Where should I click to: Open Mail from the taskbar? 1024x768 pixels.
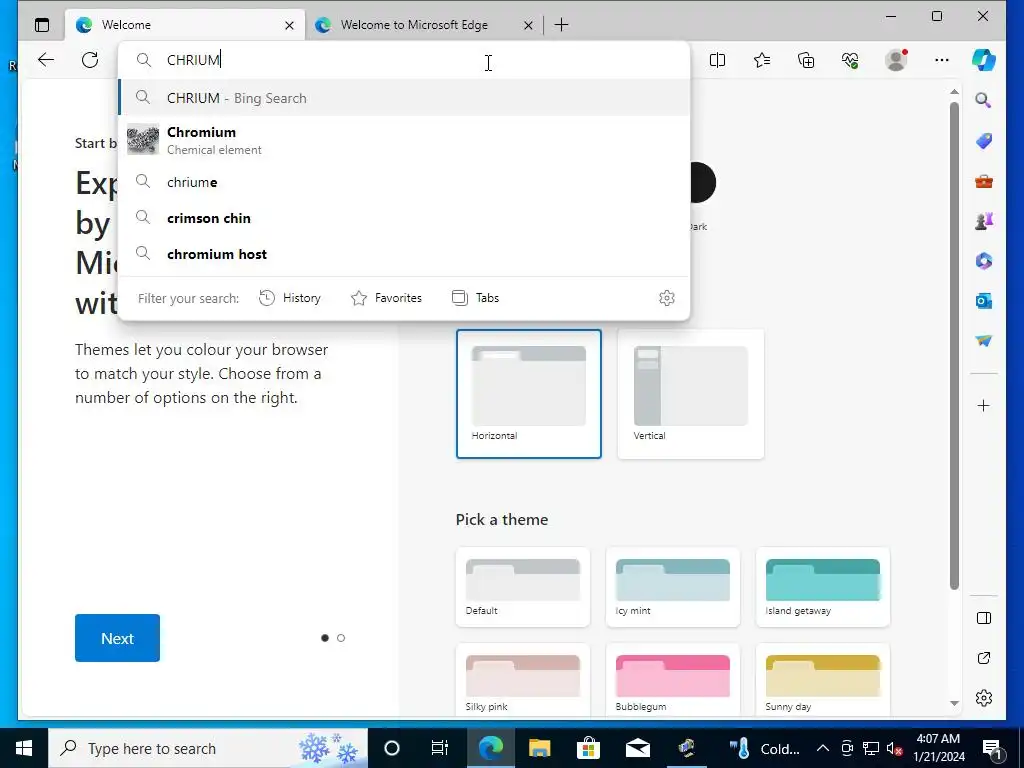click(x=637, y=748)
